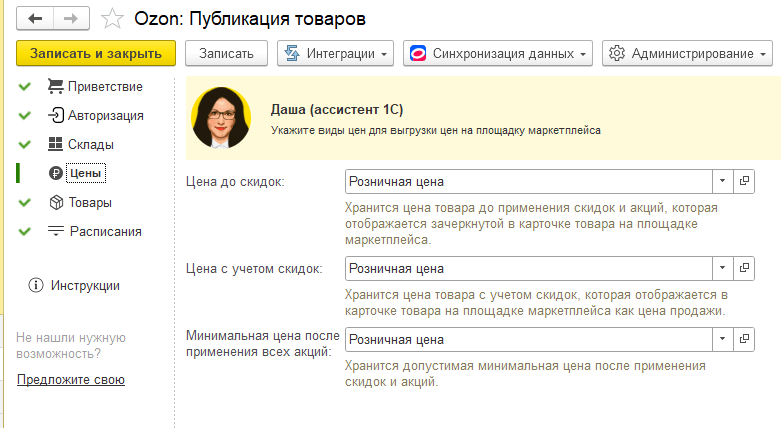Expand the Цена до скидок dropdown arrow
This screenshot has width=781, height=428.
[x=722, y=181]
